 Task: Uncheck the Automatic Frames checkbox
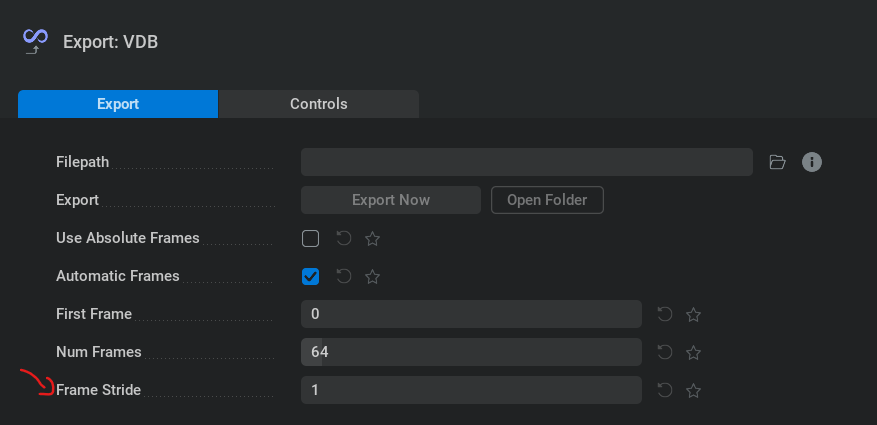coord(311,277)
